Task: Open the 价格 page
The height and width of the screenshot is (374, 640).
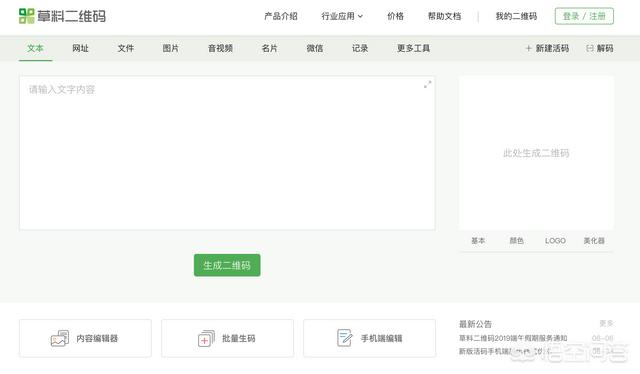Action: (x=395, y=16)
